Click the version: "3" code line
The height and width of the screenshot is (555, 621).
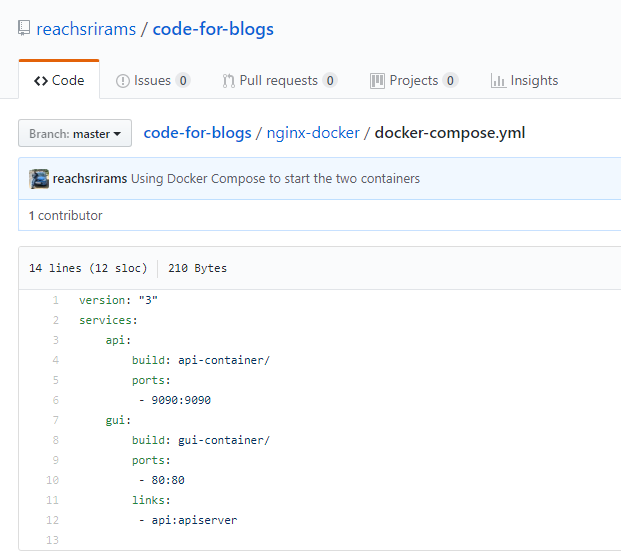coord(118,300)
